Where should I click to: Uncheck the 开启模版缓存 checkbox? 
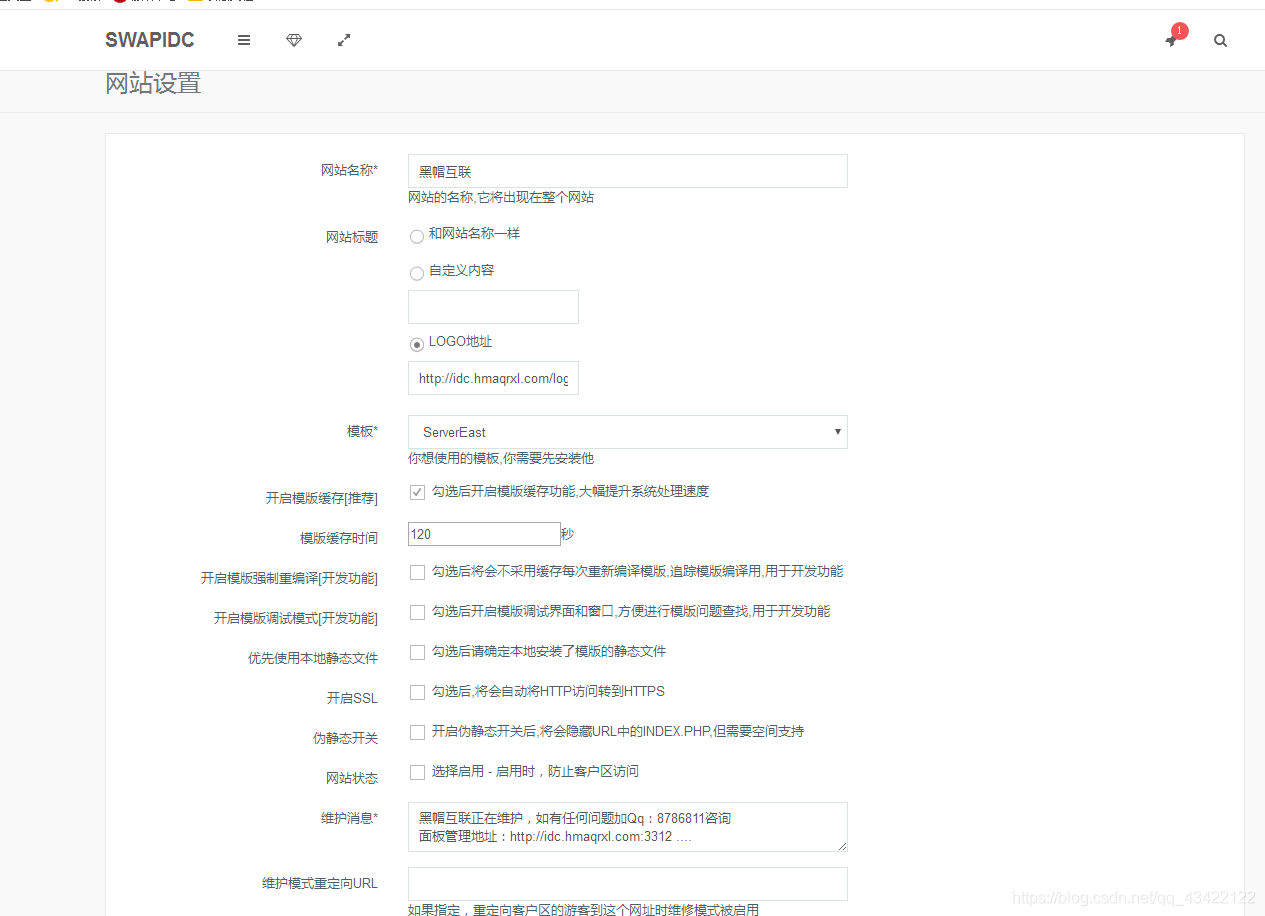pos(417,492)
